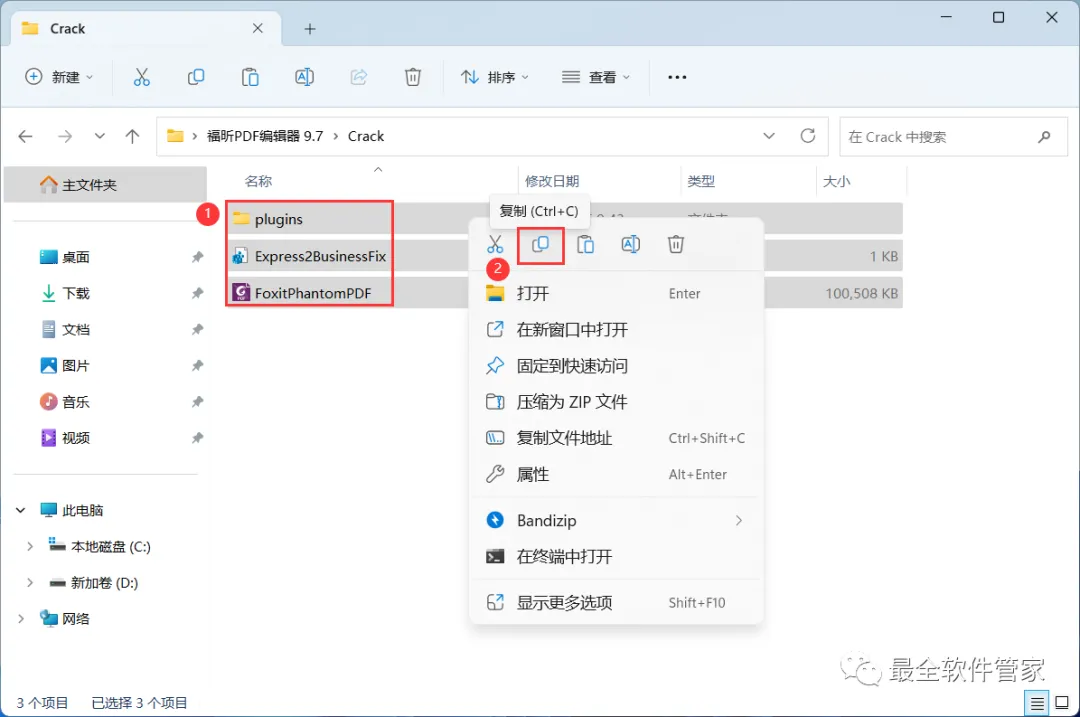Switch to large icons view in the status bar

1062,703
